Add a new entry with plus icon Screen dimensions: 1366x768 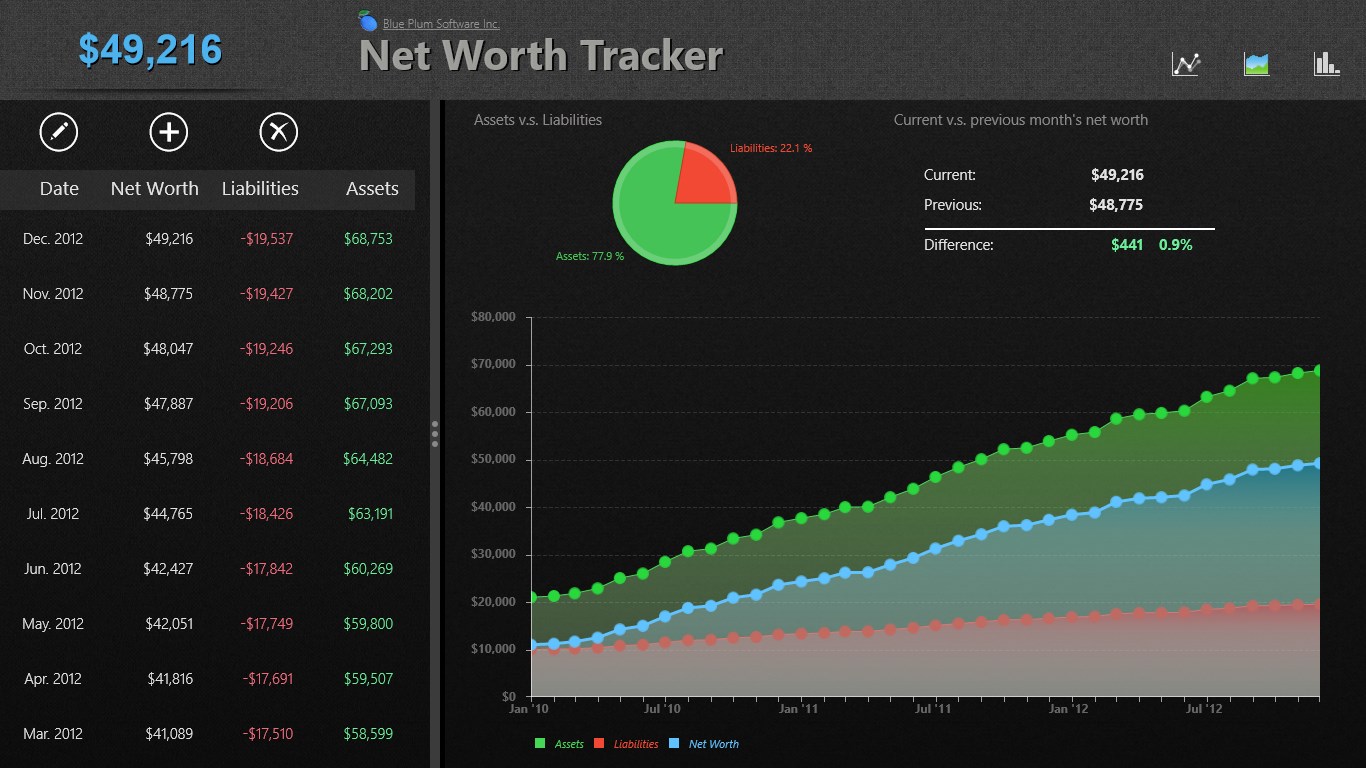tap(168, 132)
